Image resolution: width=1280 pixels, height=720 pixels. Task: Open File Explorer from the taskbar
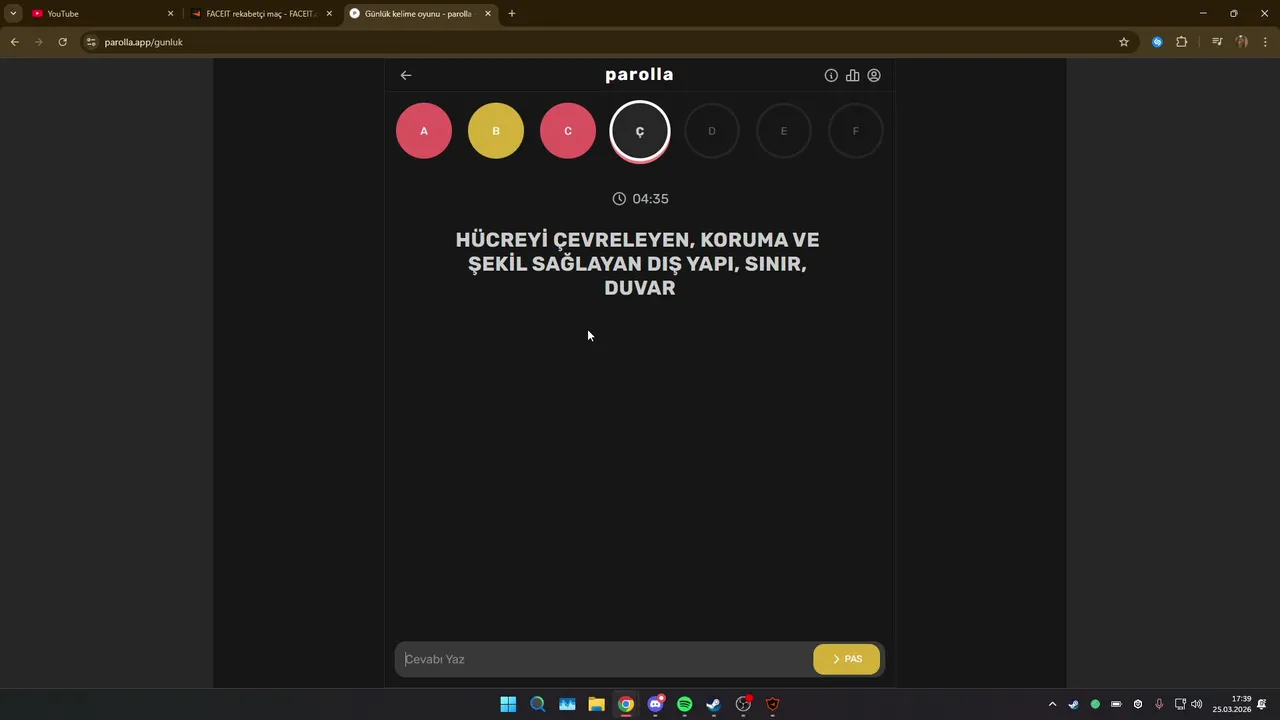[596, 704]
